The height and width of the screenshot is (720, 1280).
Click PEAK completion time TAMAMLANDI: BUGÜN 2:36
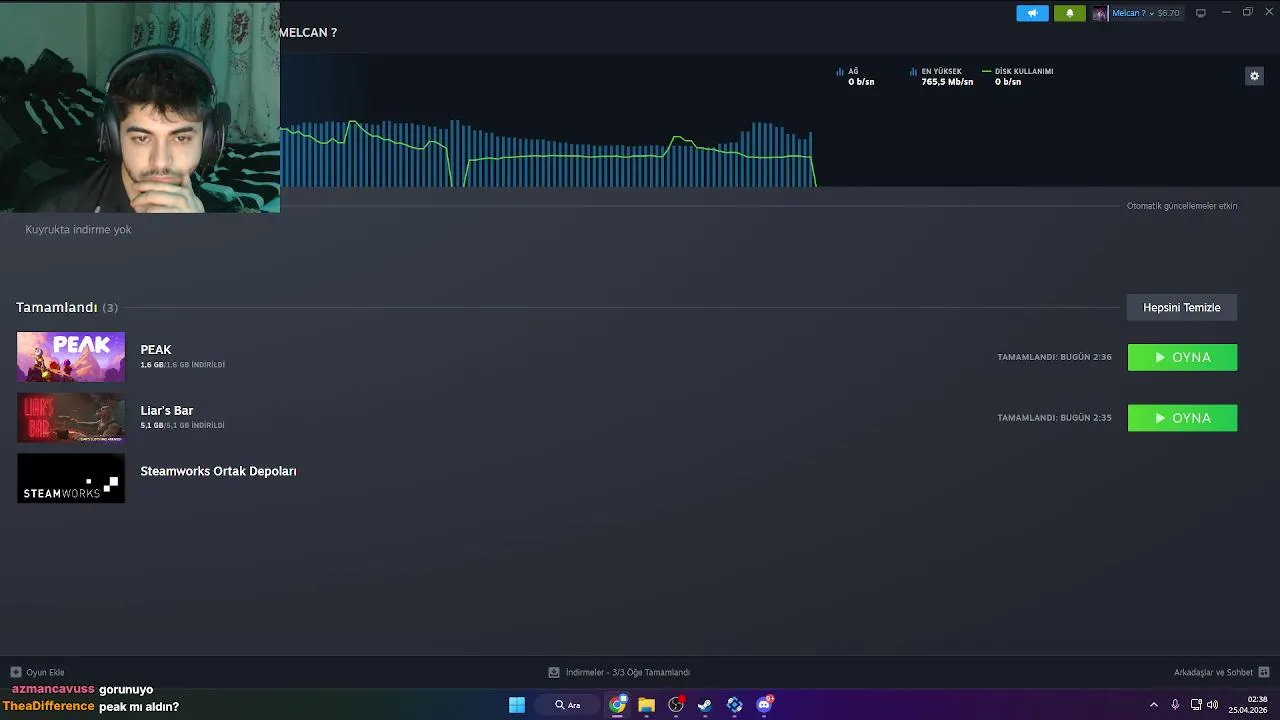1054,357
